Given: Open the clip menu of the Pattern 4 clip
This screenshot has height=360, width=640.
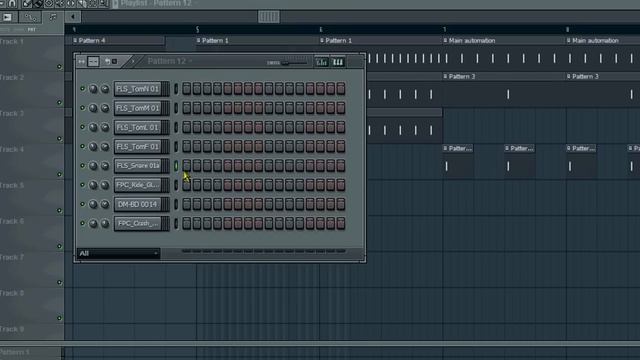Looking at the screenshot, I should 75,40.
